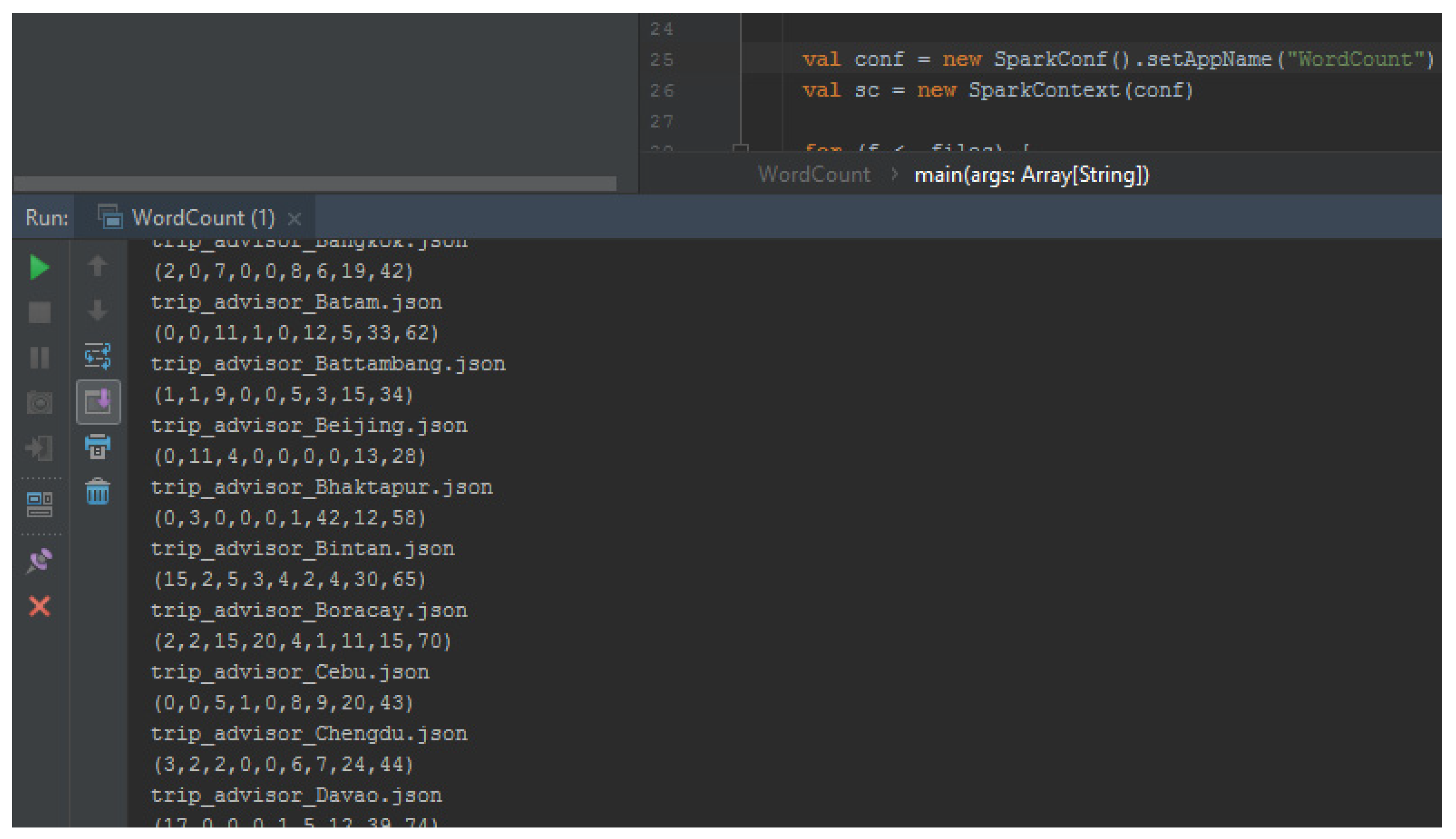Click the main(args: Array[String]) breadcrumb
This screenshot has width=1456, height=839.
point(1031,174)
